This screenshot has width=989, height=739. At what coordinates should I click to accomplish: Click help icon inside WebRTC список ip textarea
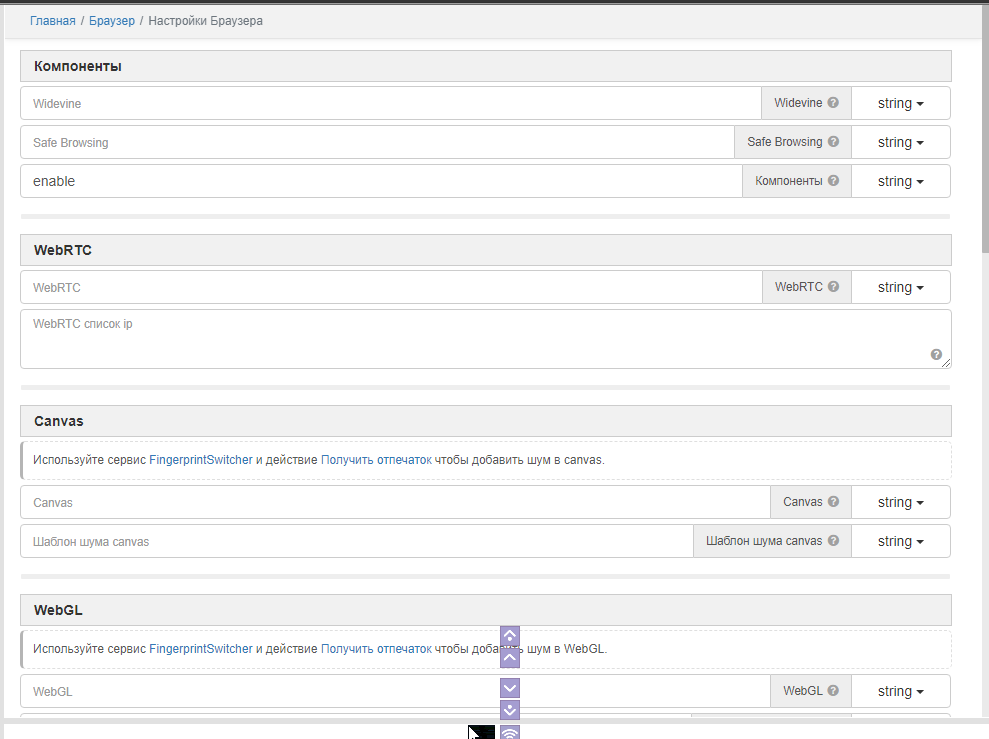[936, 354]
